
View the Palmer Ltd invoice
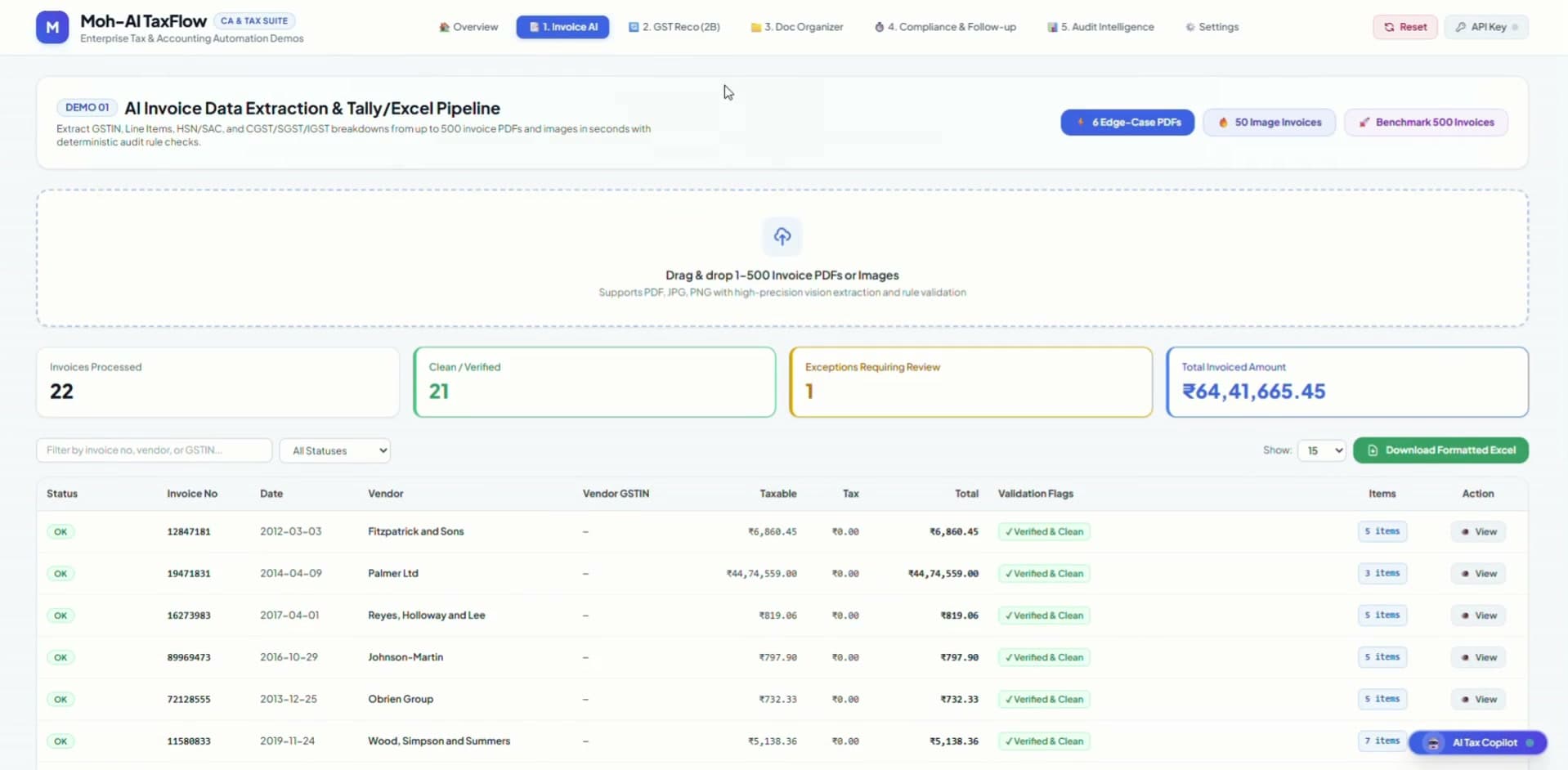point(1478,574)
